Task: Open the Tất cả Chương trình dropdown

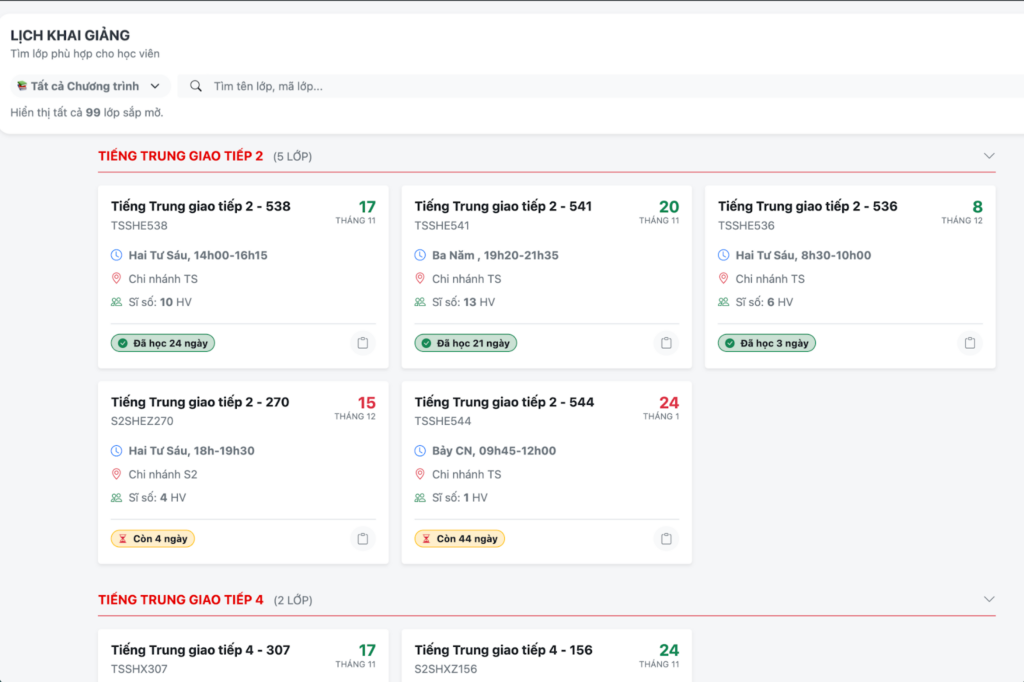Action: tap(90, 86)
